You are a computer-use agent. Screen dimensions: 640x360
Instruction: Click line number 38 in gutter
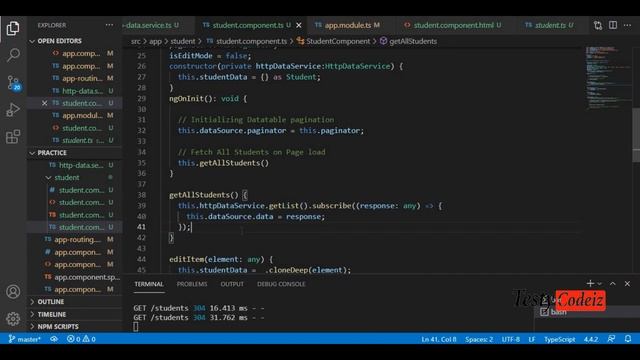[141, 195]
